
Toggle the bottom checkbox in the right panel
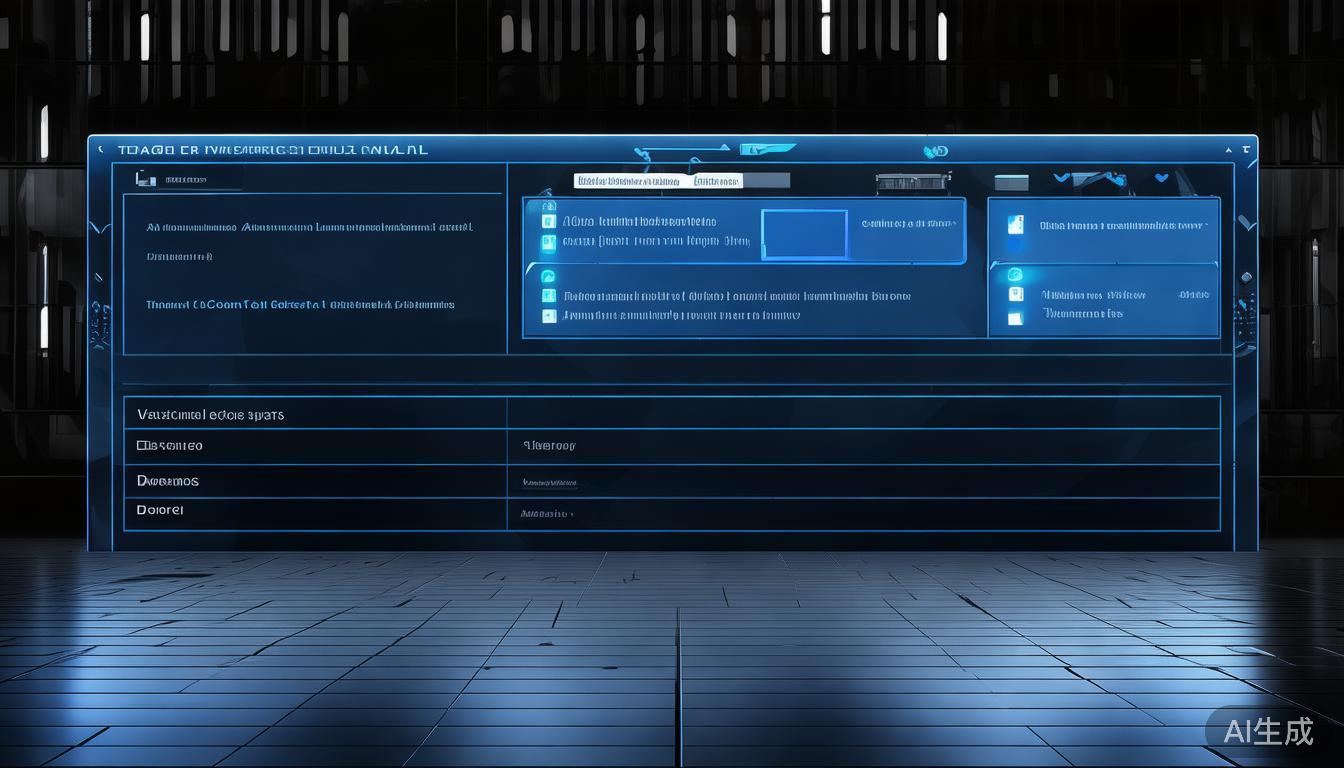pos(1016,318)
